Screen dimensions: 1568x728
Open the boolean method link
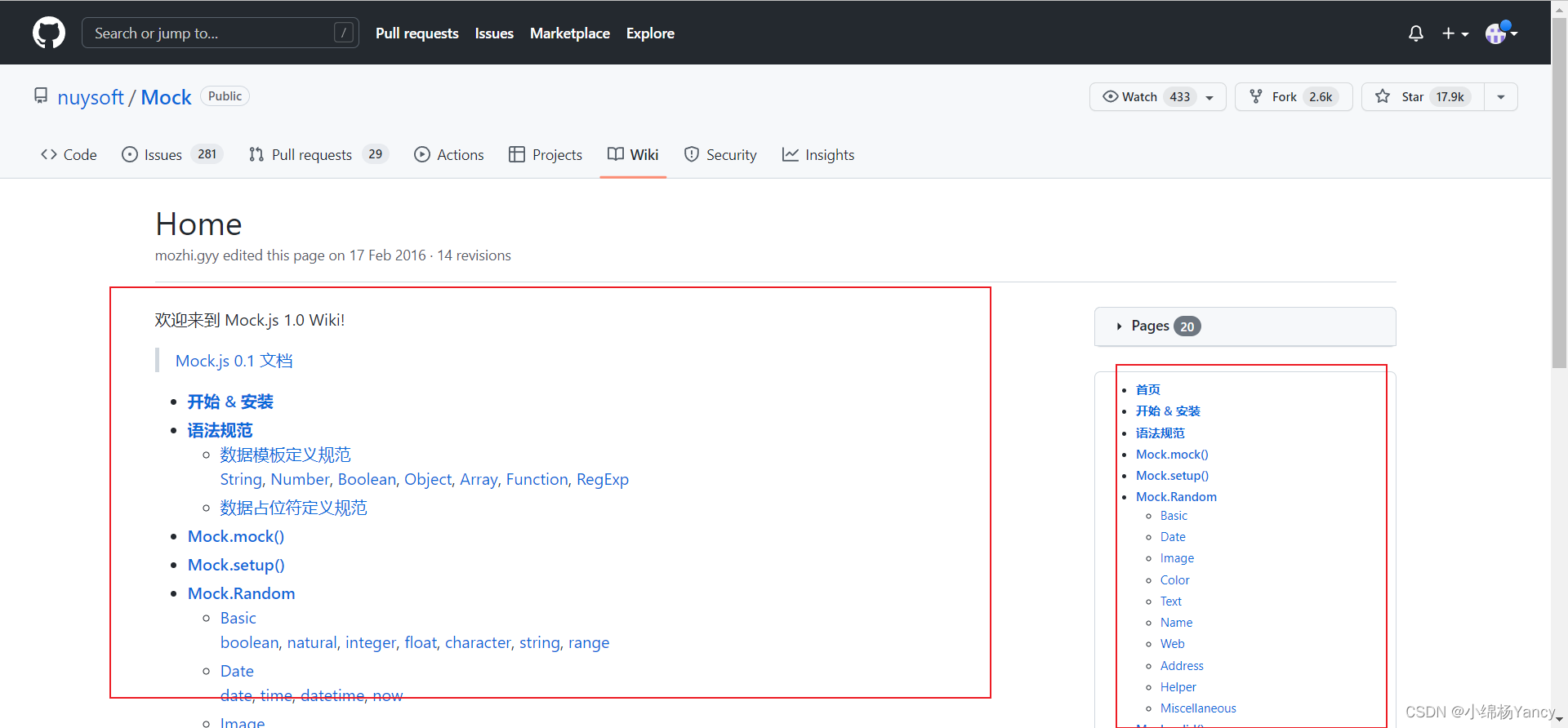coord(250,643)
